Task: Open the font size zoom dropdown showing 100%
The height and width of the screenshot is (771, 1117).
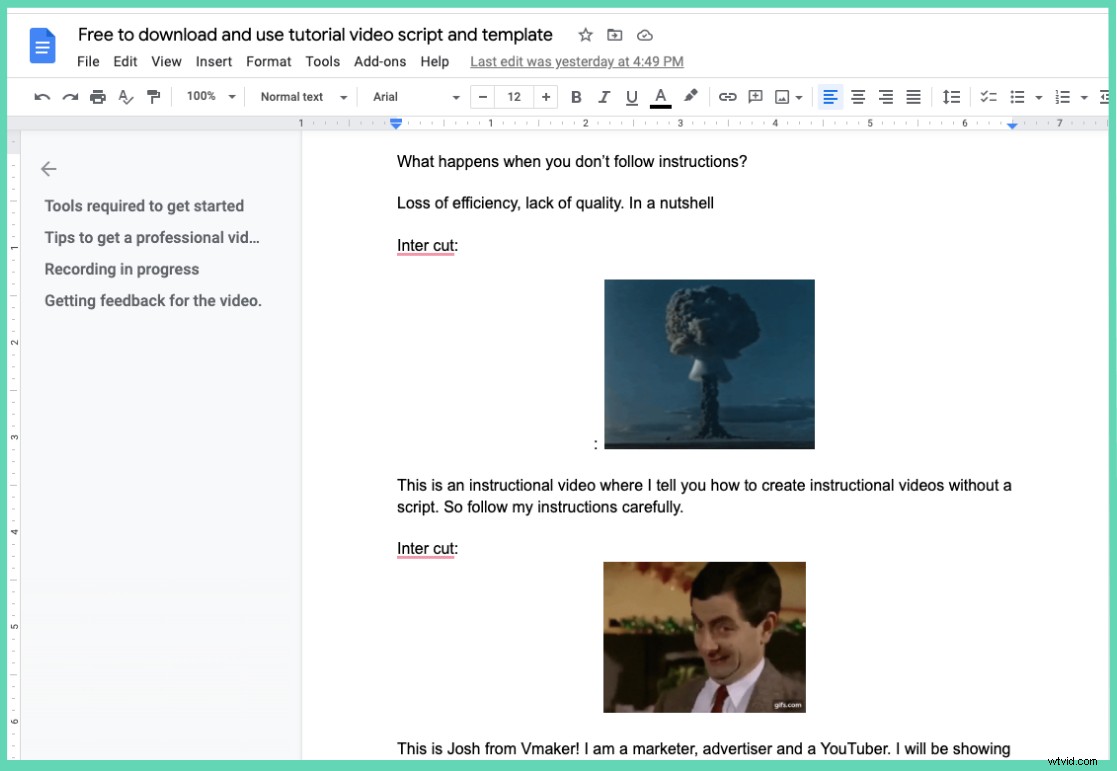Action: point(207,96)
